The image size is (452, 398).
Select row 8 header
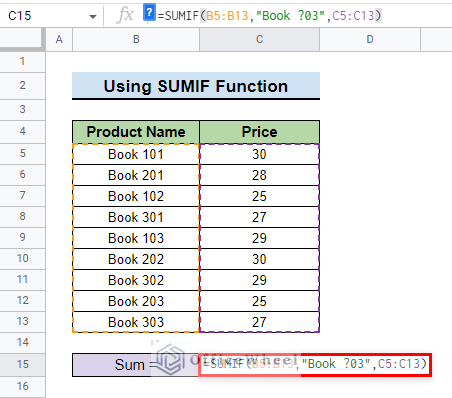click(22, 217)
